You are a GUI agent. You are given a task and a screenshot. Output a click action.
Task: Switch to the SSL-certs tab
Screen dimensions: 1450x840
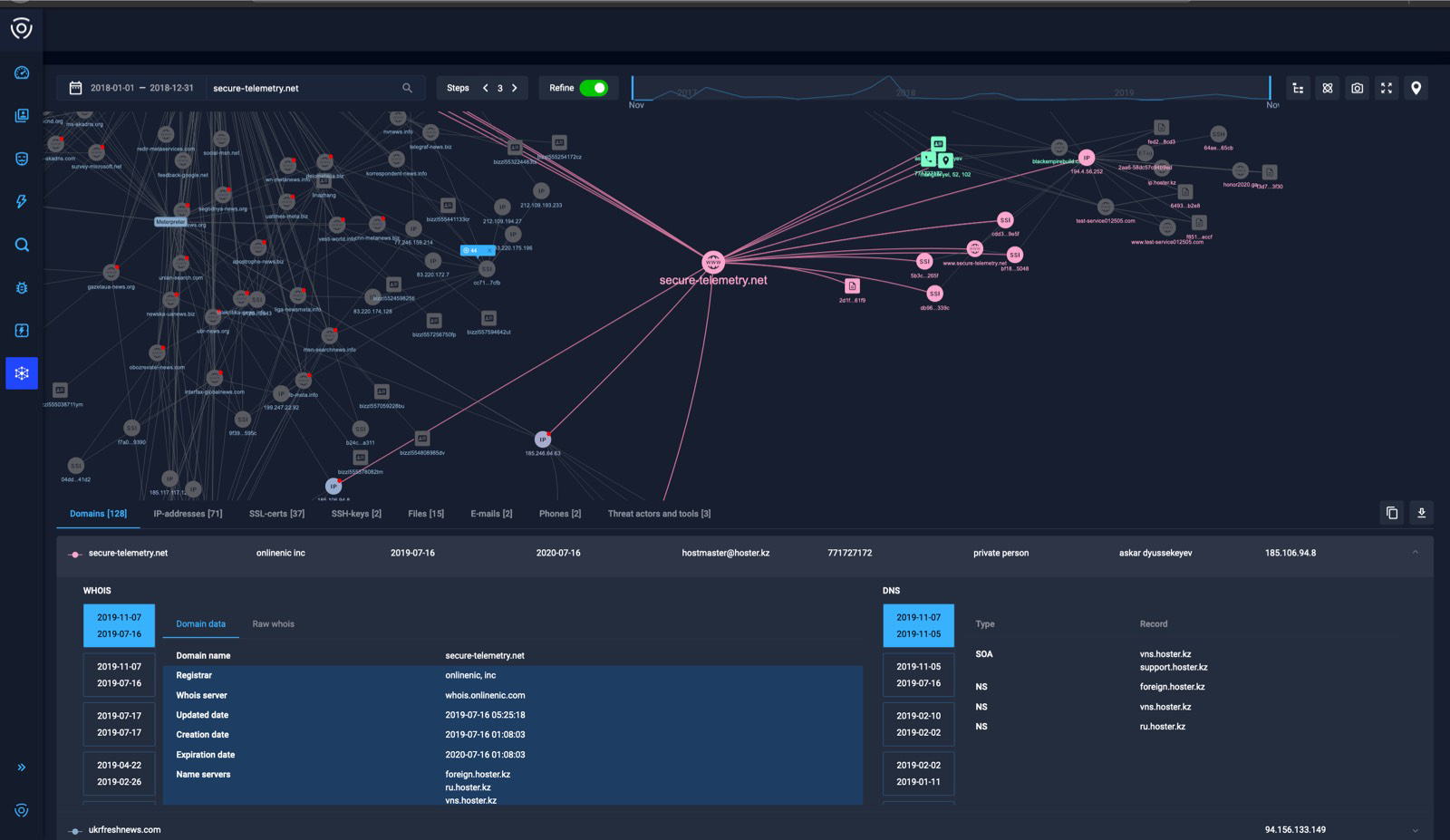click(276, 514)
